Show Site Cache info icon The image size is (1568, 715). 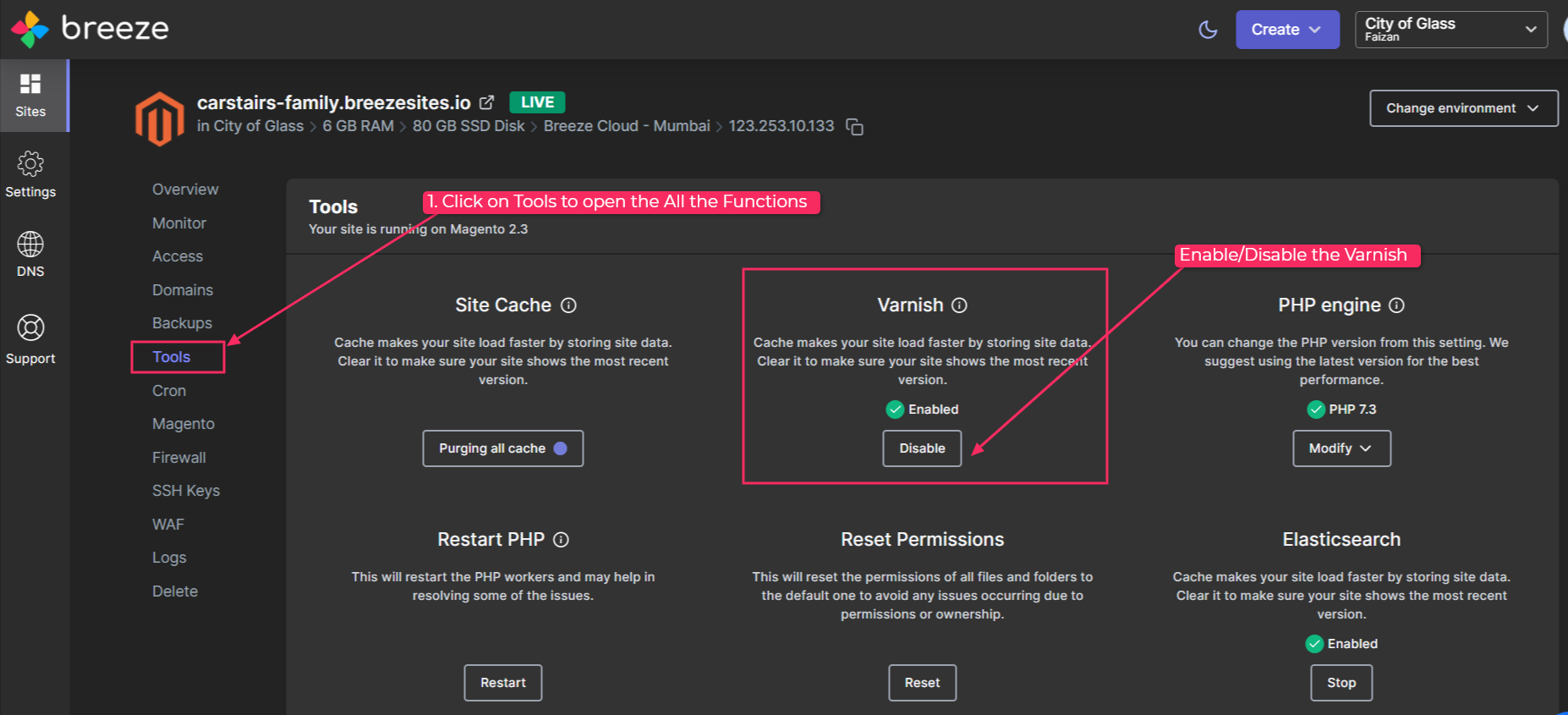tap(568, 305)
